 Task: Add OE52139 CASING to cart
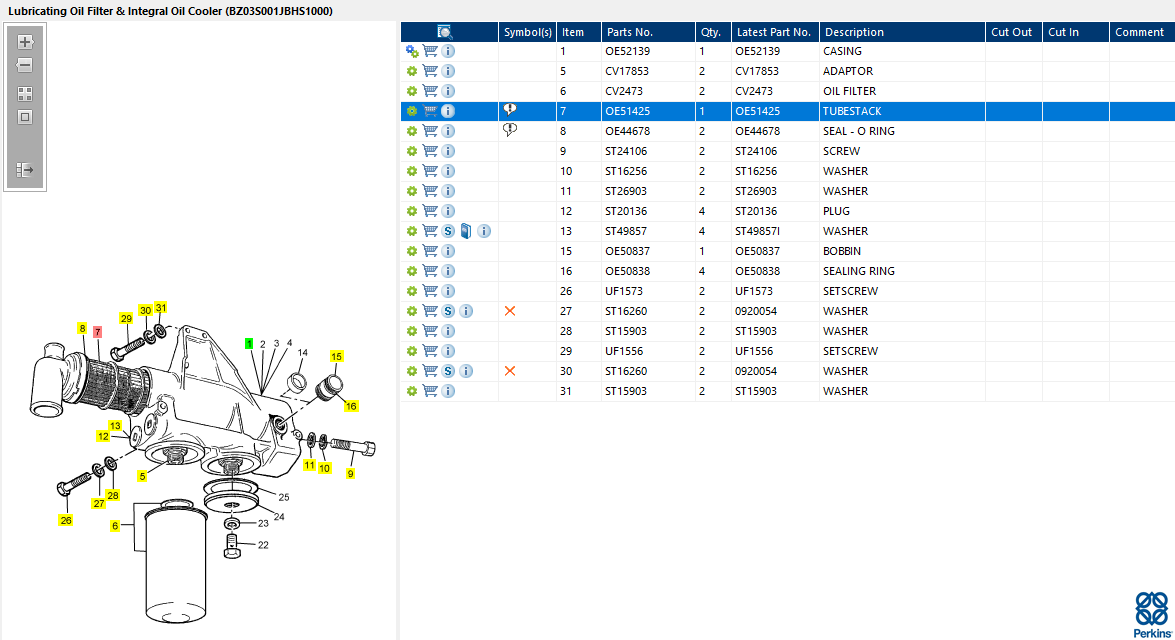coord(430,51)
